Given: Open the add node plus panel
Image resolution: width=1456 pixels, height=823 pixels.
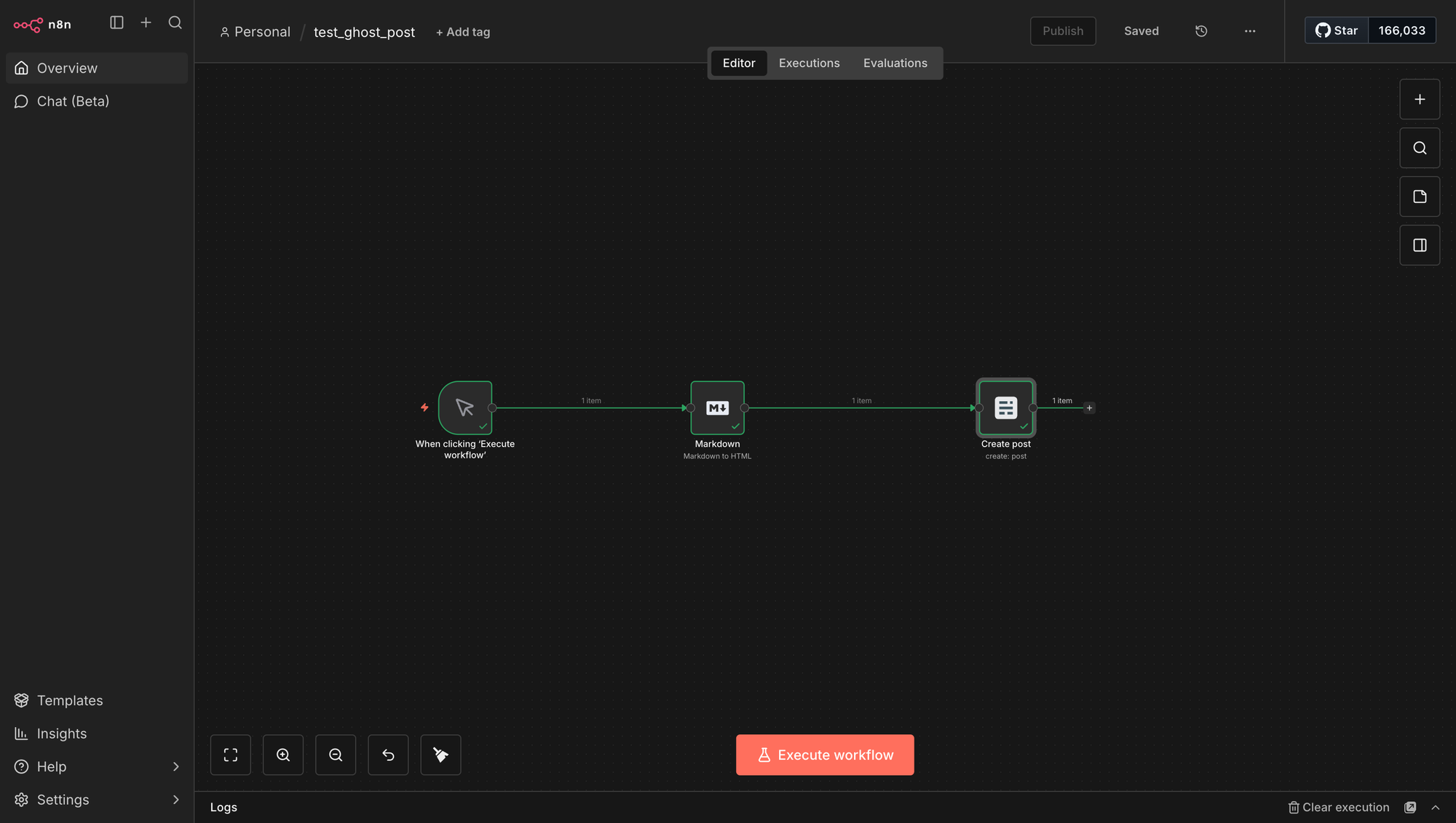Looking at the screenshot, I should point(1420,100).
